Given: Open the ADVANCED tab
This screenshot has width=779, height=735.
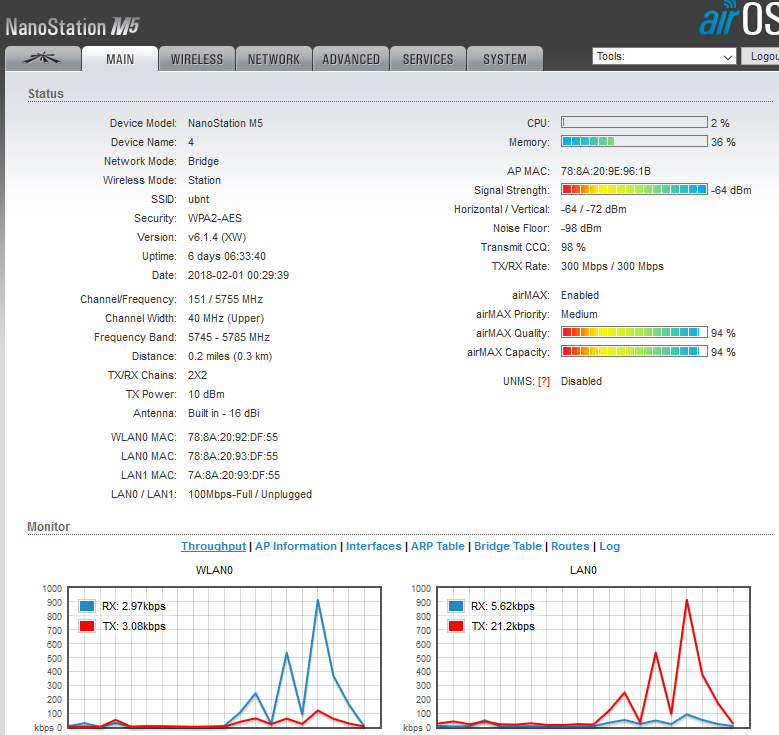Looking at the screenshot, I should coord(351,59).
